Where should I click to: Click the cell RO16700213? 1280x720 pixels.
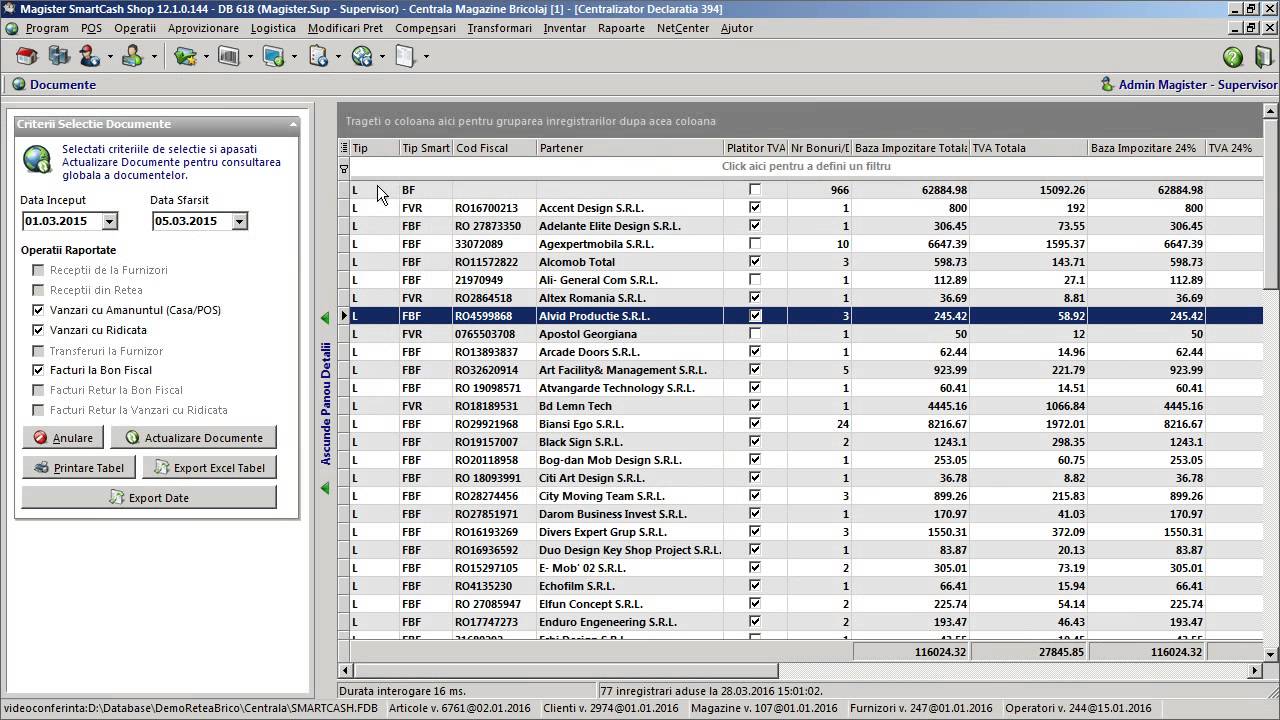(494, 208)
